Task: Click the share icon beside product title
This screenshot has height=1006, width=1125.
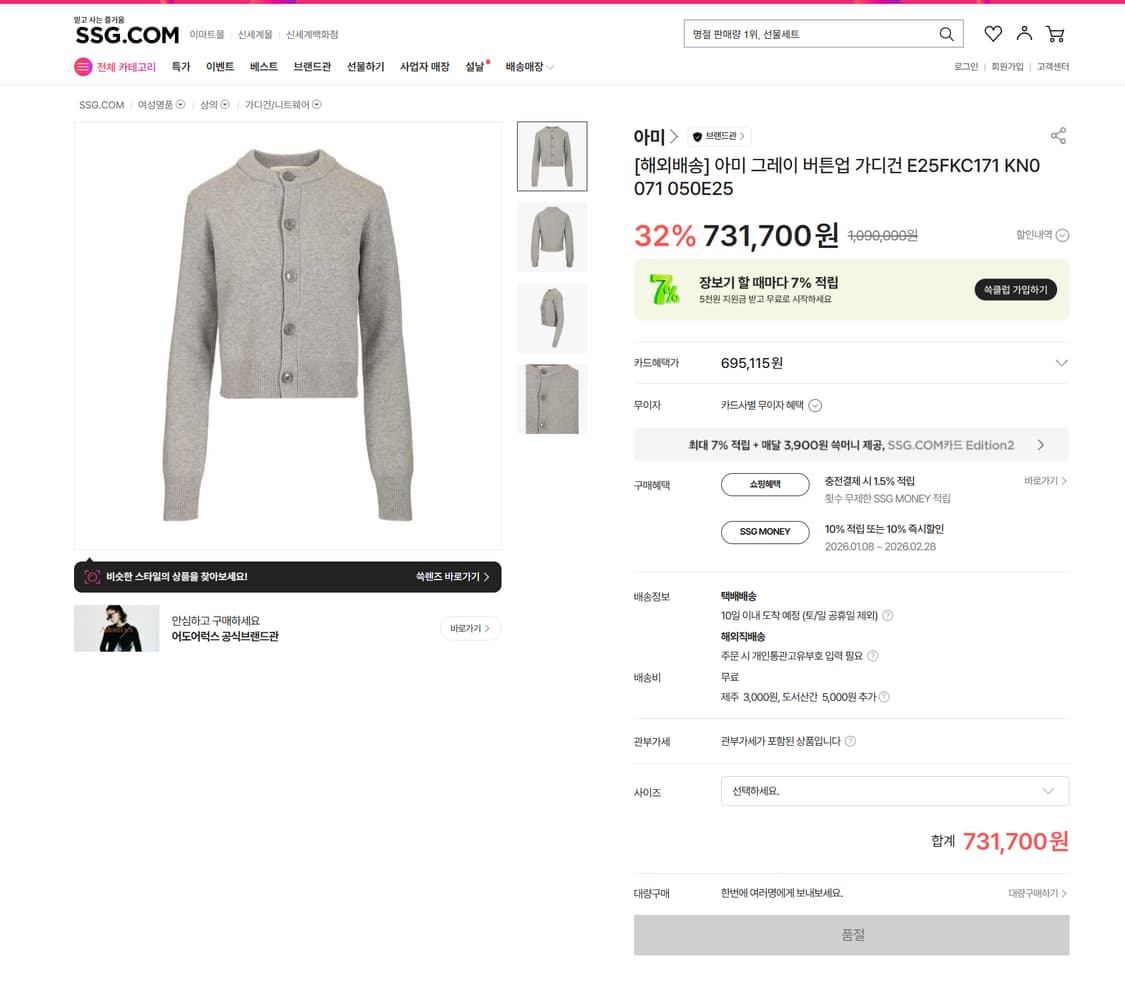Action: (1058, 136)
